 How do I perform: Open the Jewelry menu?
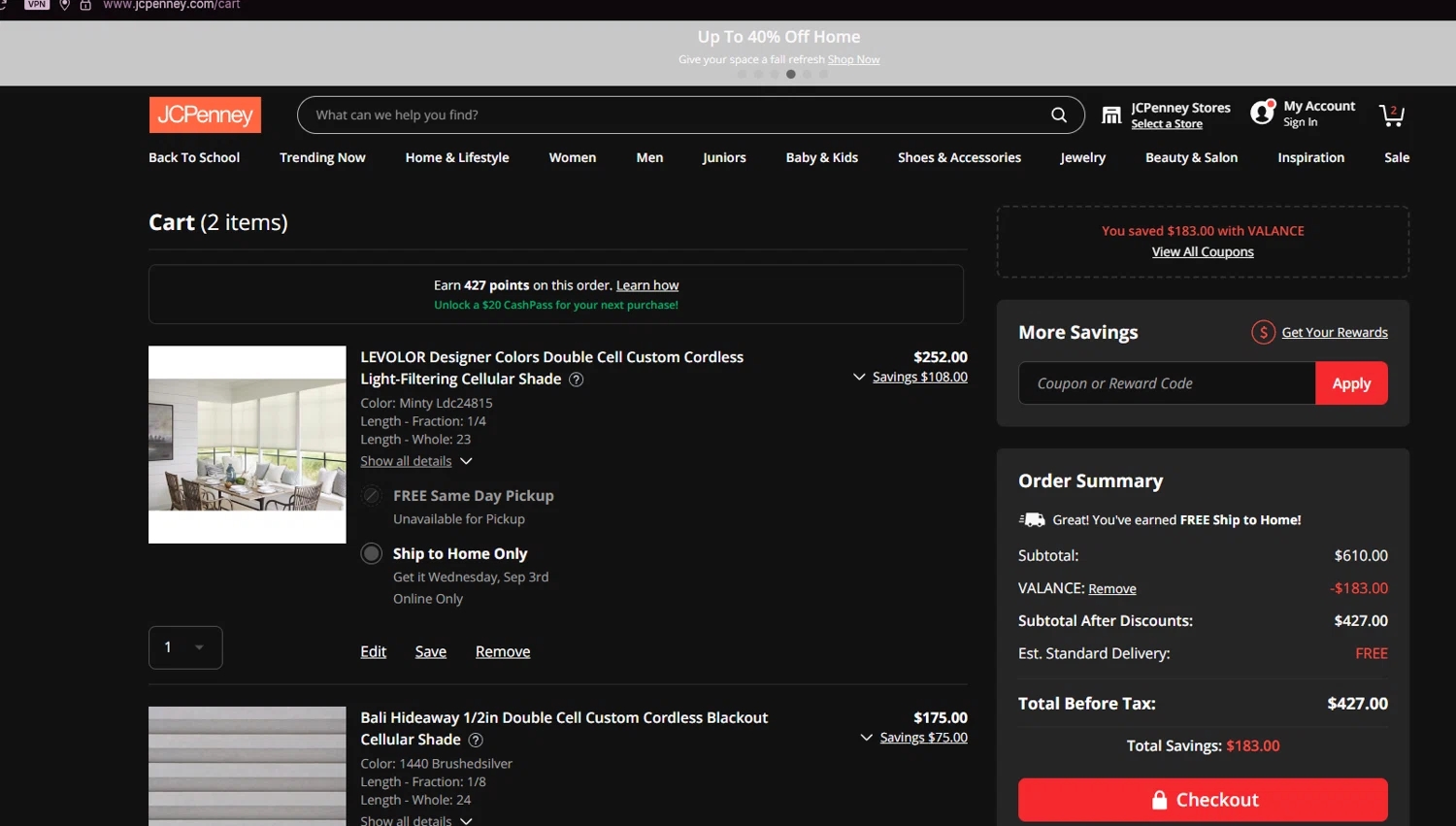point(1082,157)
